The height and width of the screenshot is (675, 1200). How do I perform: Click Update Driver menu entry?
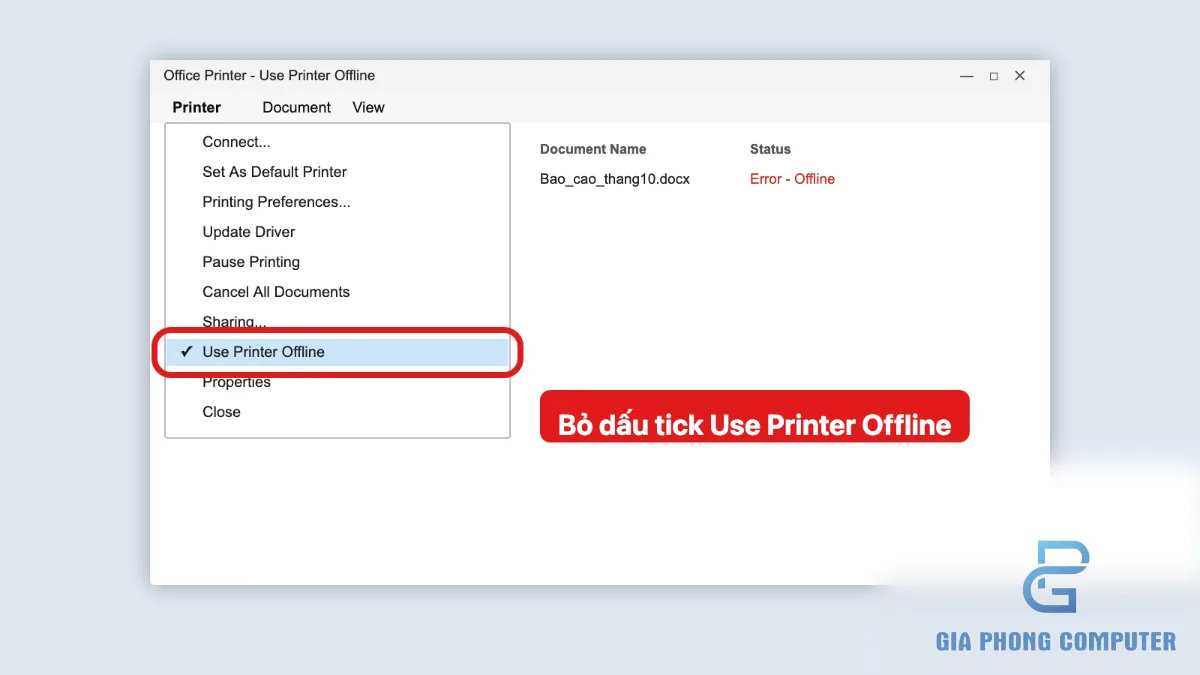[337, 232]
